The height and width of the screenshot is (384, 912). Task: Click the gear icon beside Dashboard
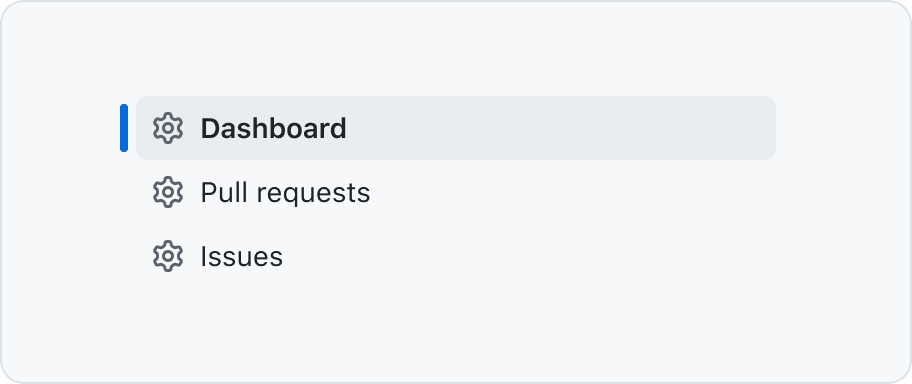(168, 128)
